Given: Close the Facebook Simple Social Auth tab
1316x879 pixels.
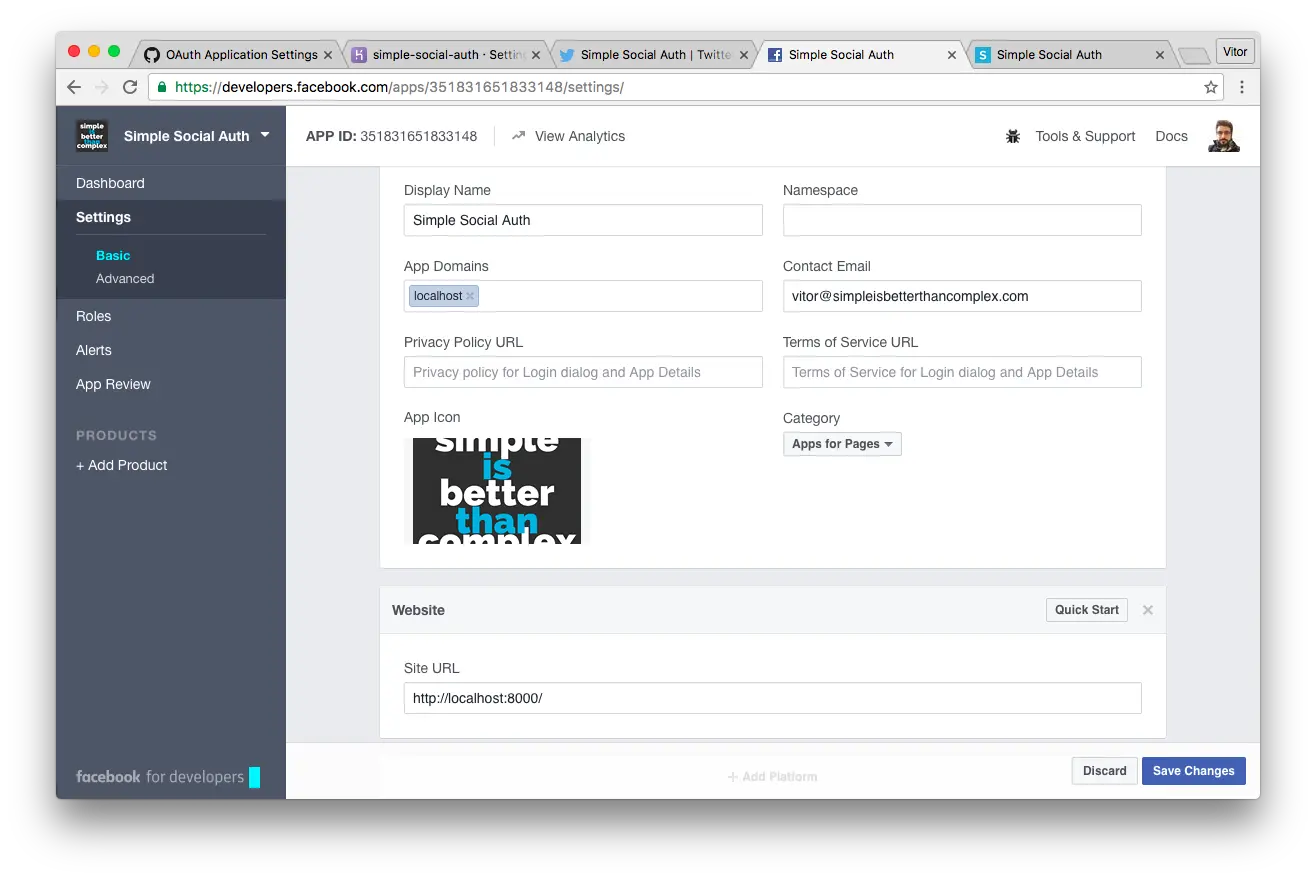Looking at the screenshot, I should tap(952, 55).
